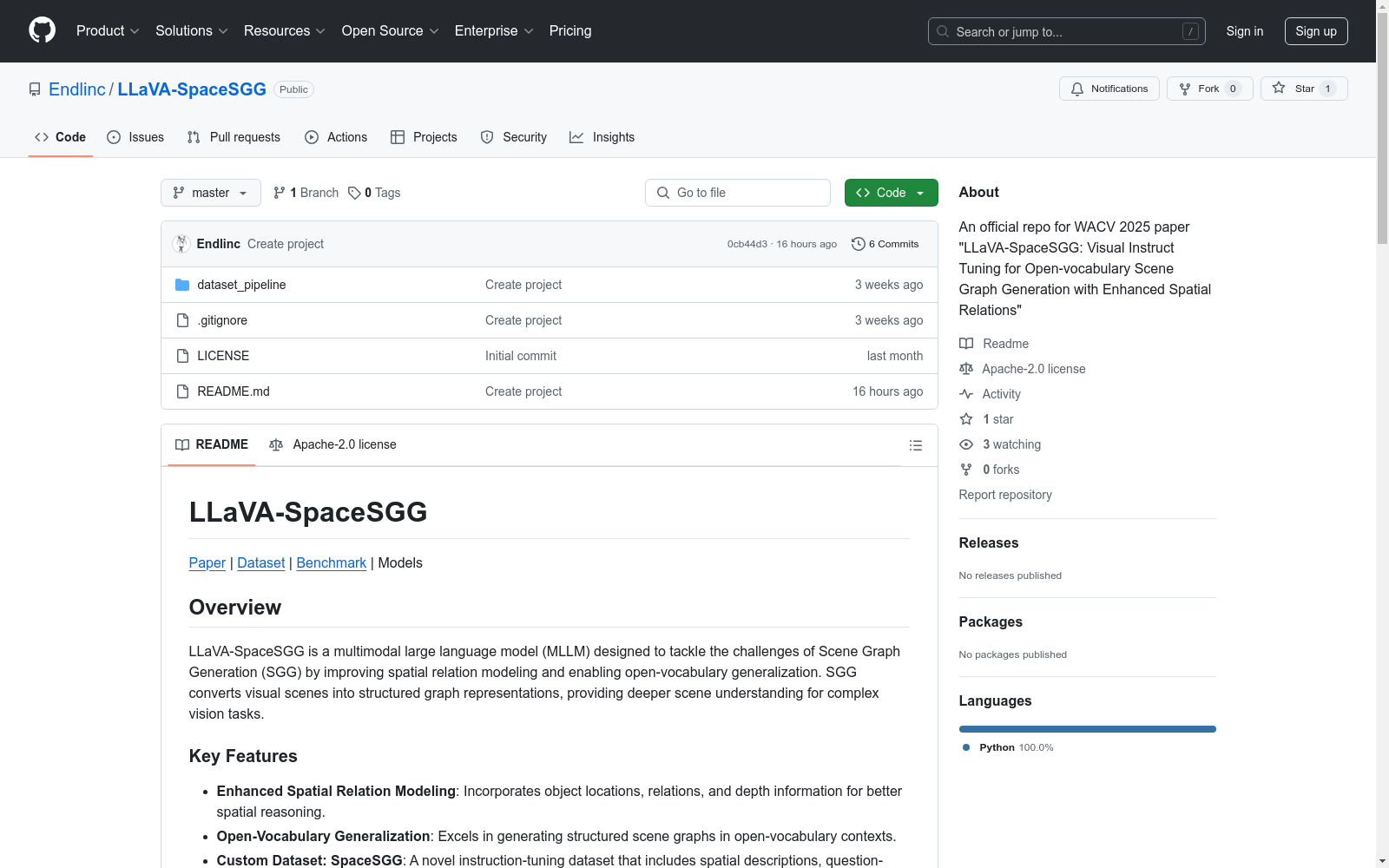Click the eye icon beside 3 watching
The image size is (1389, 868).
pos(966,444)
